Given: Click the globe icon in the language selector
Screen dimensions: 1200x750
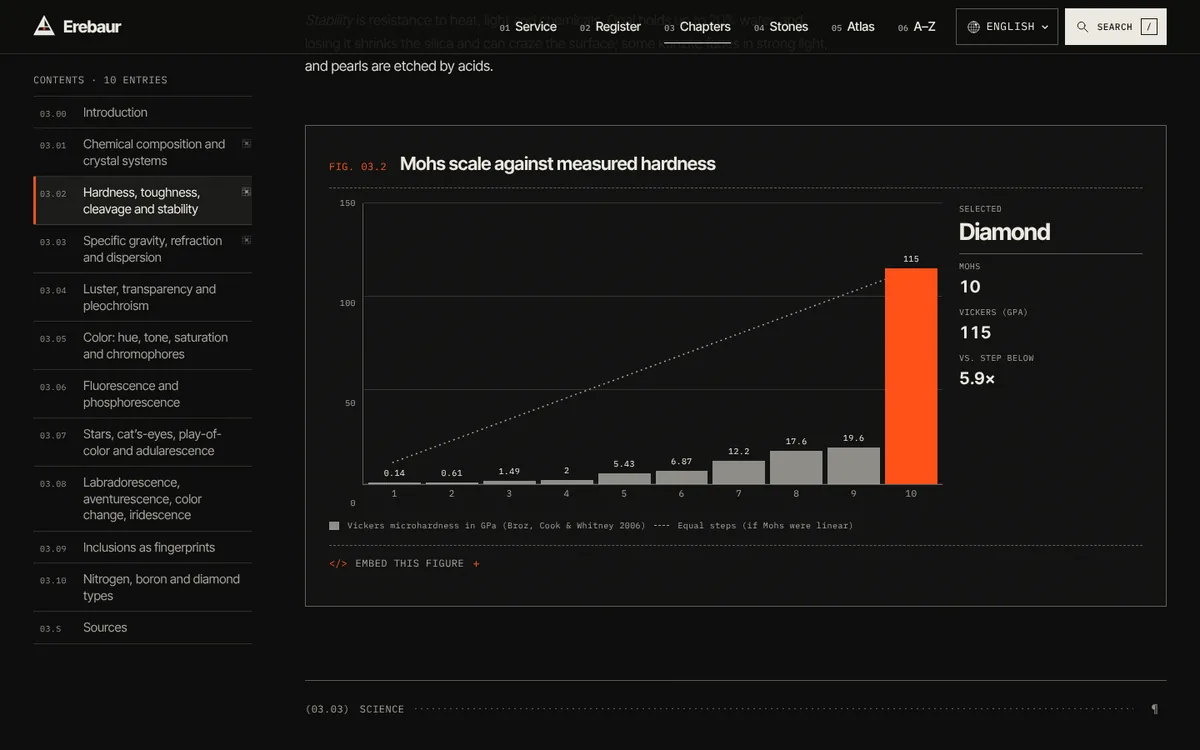Looking at the screenshot, I should 974,27.
